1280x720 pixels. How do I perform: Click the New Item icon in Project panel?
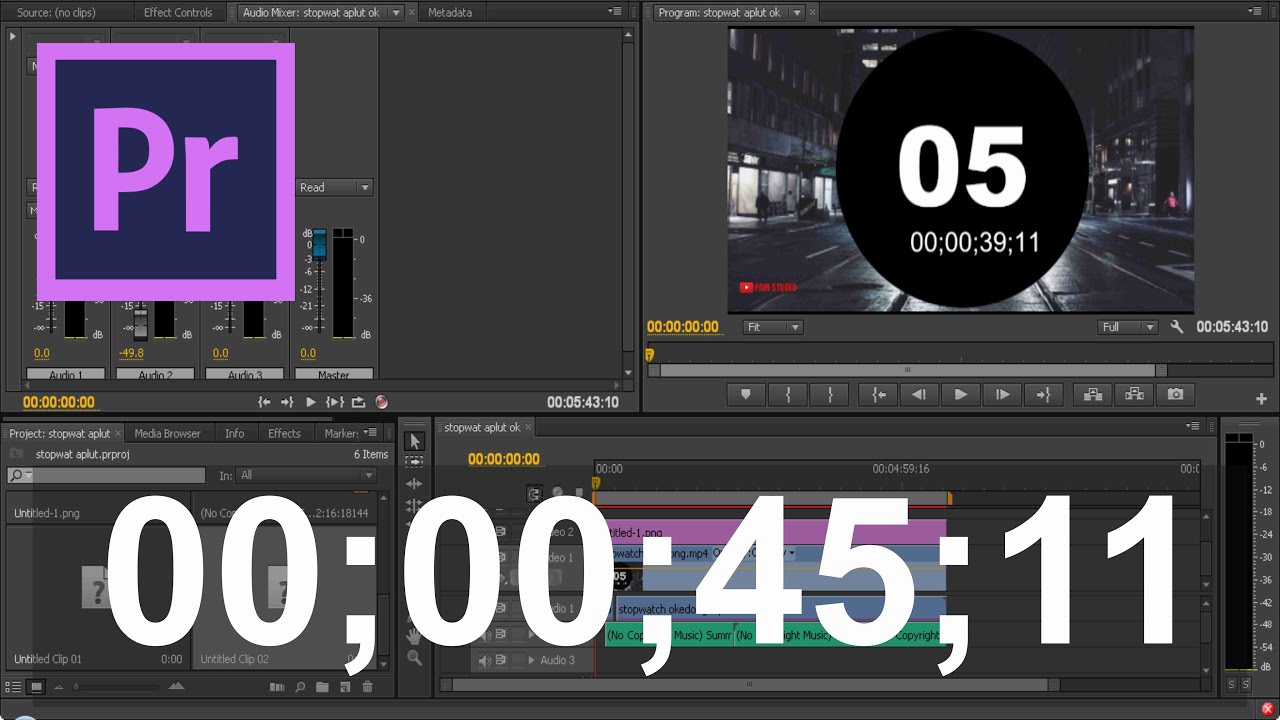click(345, 687)
